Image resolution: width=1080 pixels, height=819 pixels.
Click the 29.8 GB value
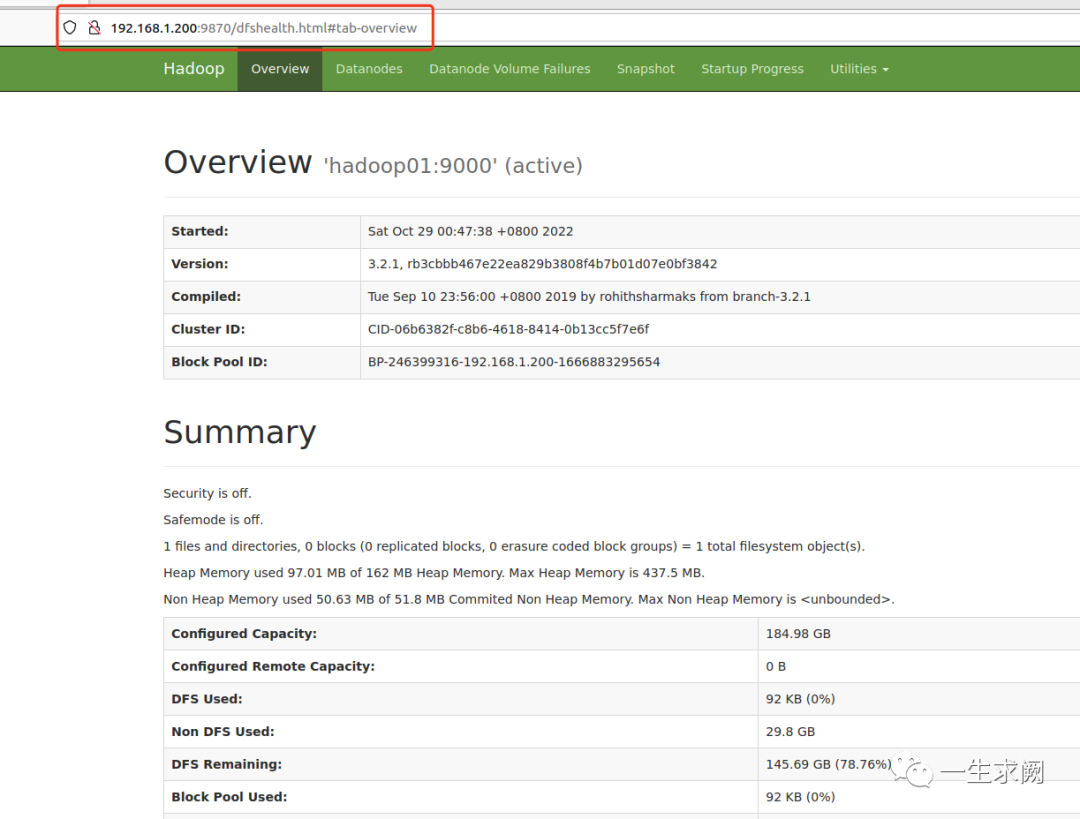tap(790, 732)
